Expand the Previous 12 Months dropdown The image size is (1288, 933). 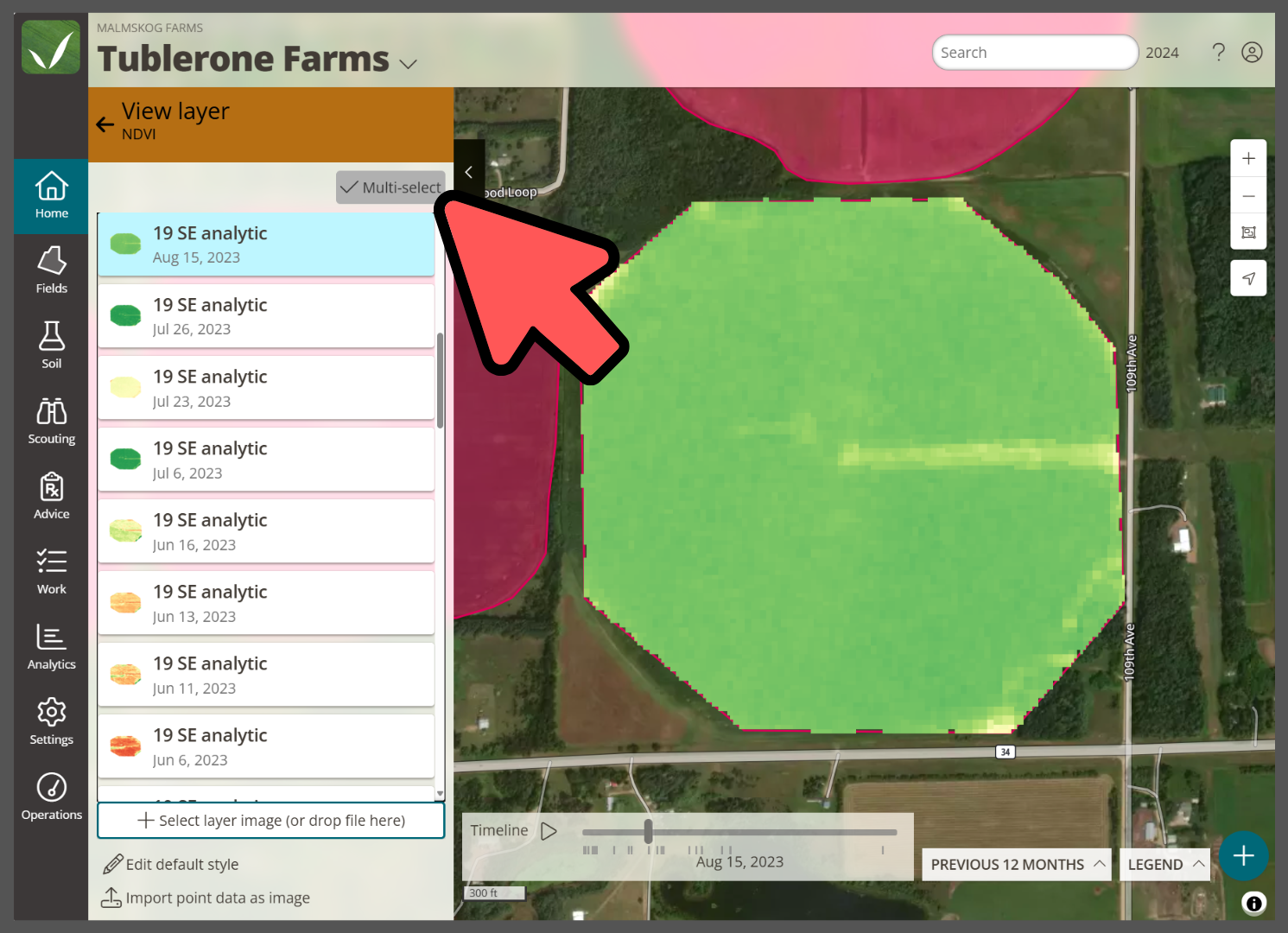[x=1017, y=864]
